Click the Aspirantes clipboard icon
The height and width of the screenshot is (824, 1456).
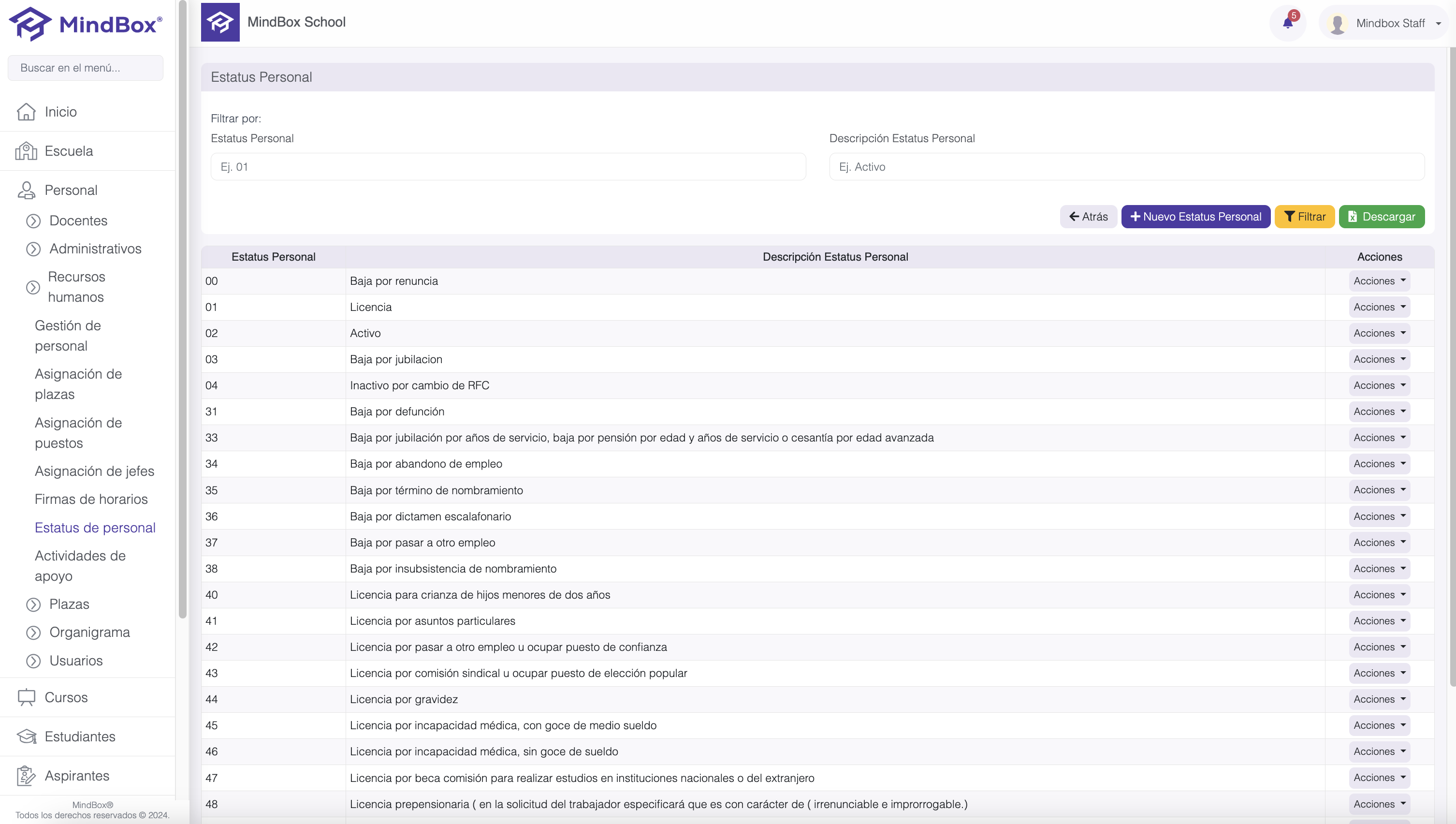pyautogui.click(x=26, y=775)
